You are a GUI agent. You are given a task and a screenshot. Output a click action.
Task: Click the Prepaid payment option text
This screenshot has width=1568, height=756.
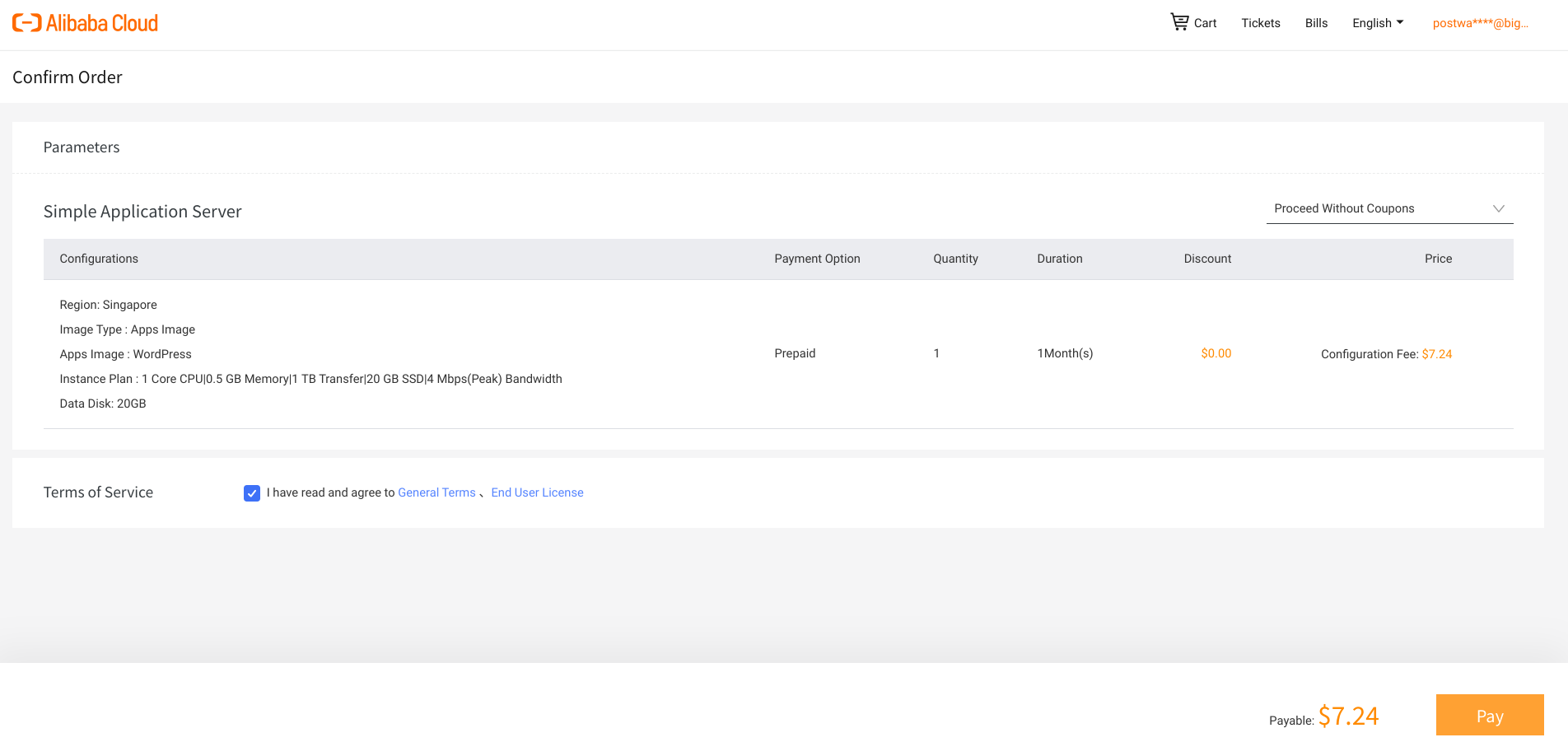coord(795,353)
